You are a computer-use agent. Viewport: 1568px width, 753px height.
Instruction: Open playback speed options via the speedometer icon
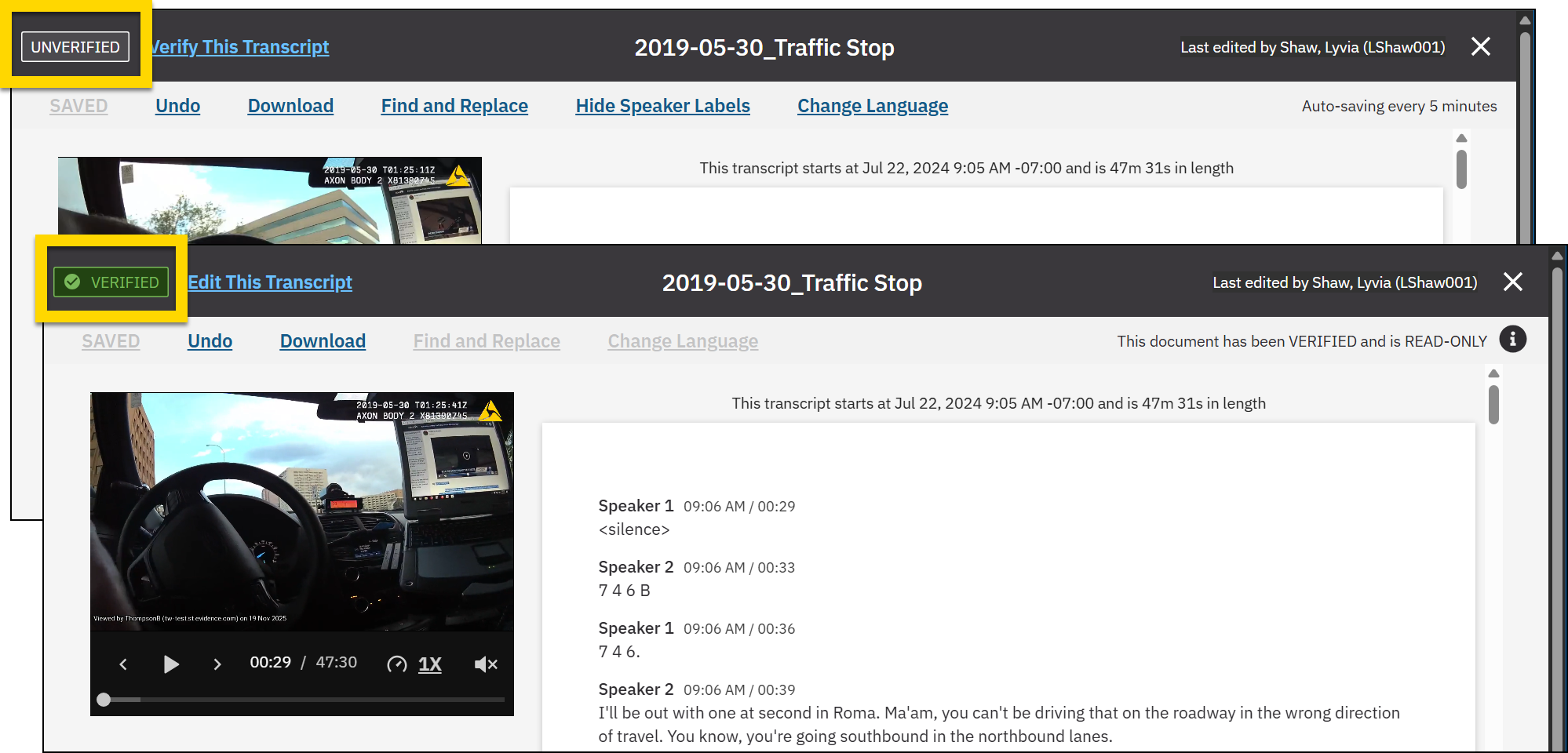click(396, 664)
